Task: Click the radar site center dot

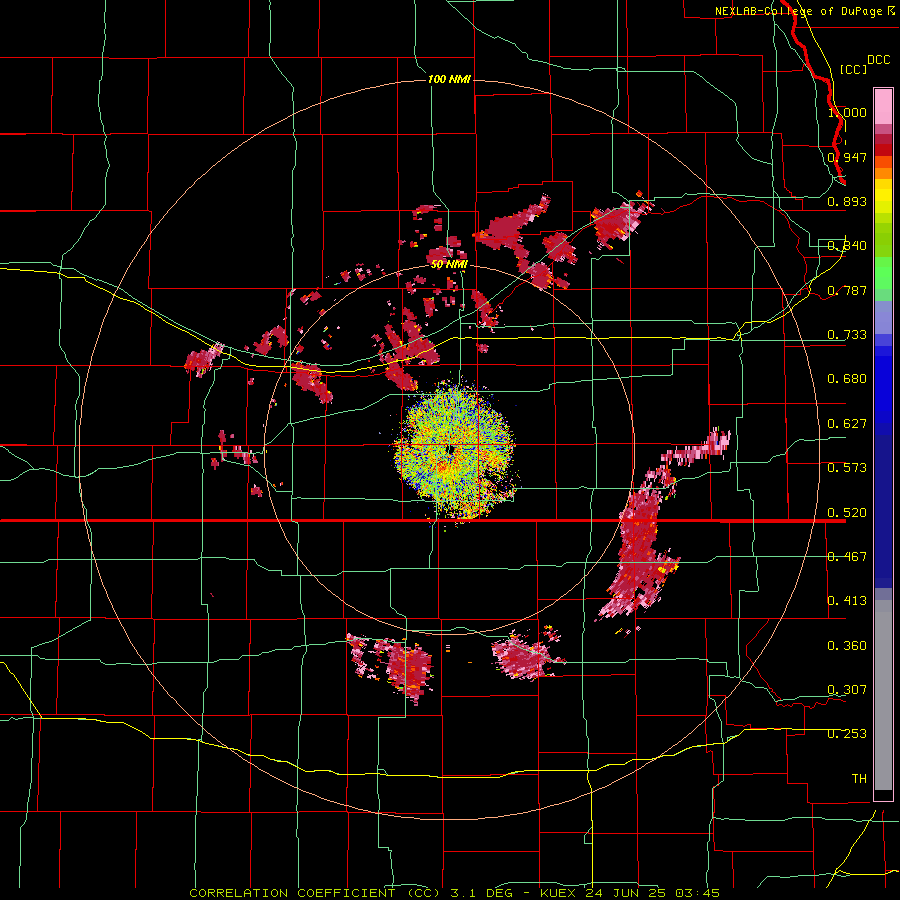Action: click(451, 449)
